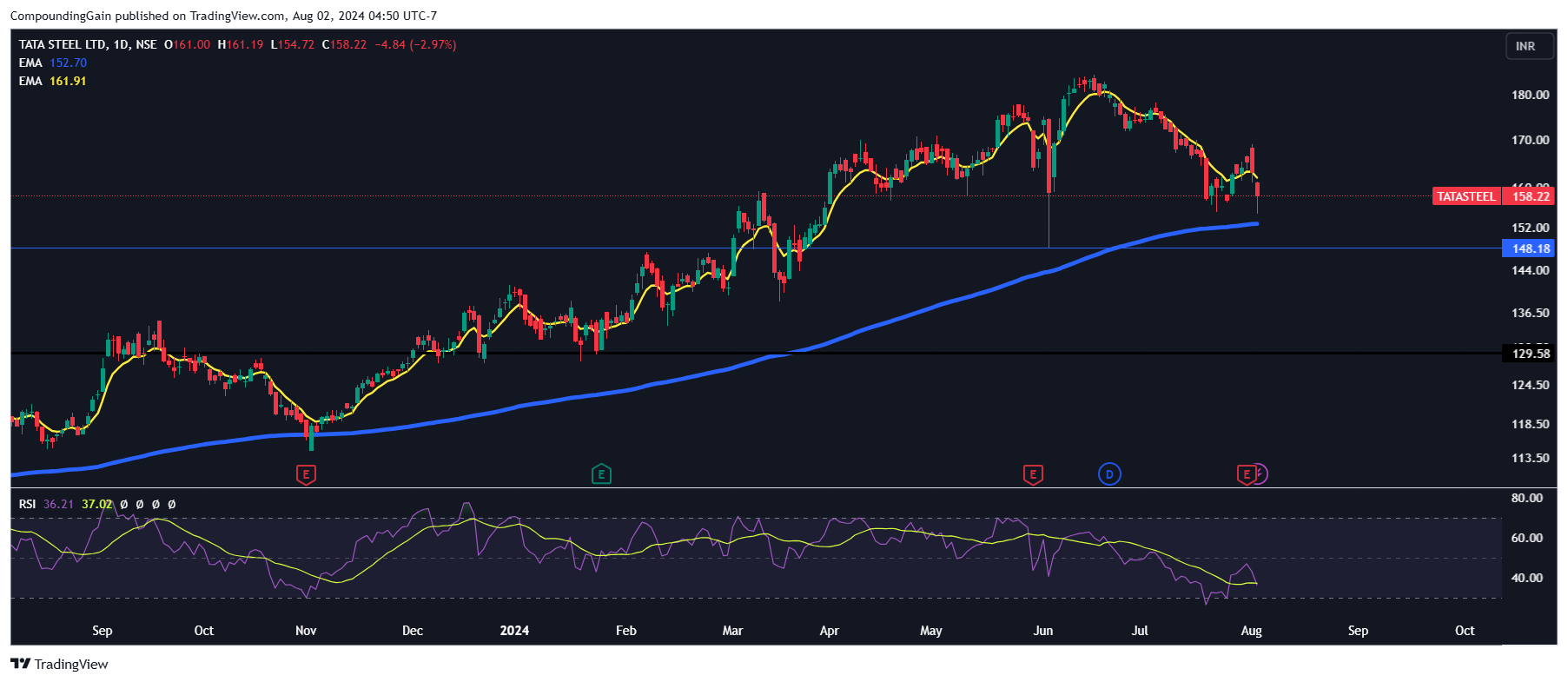Click the TradingView logo at bottom left
Screen dimensions: 1568x682
tap(59, 664)
